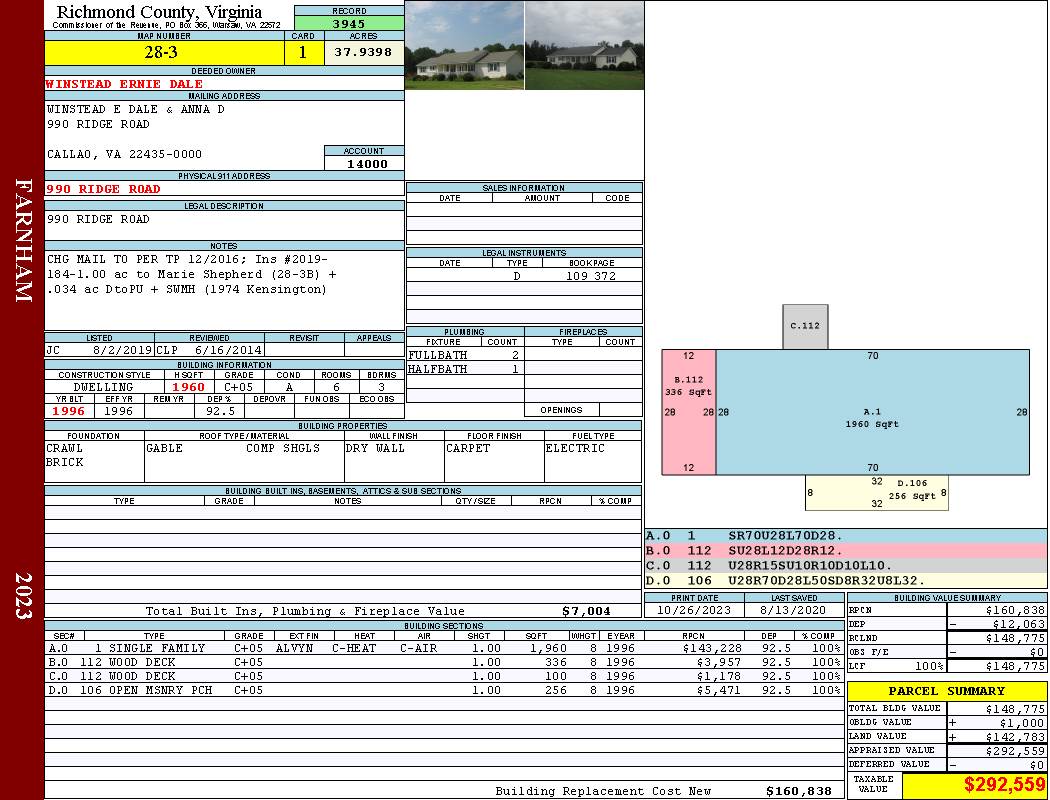Viewport: 1050px width, 800px height.
Task: Click section D.0 RPCN value $5,471
Action: point(719,690)
